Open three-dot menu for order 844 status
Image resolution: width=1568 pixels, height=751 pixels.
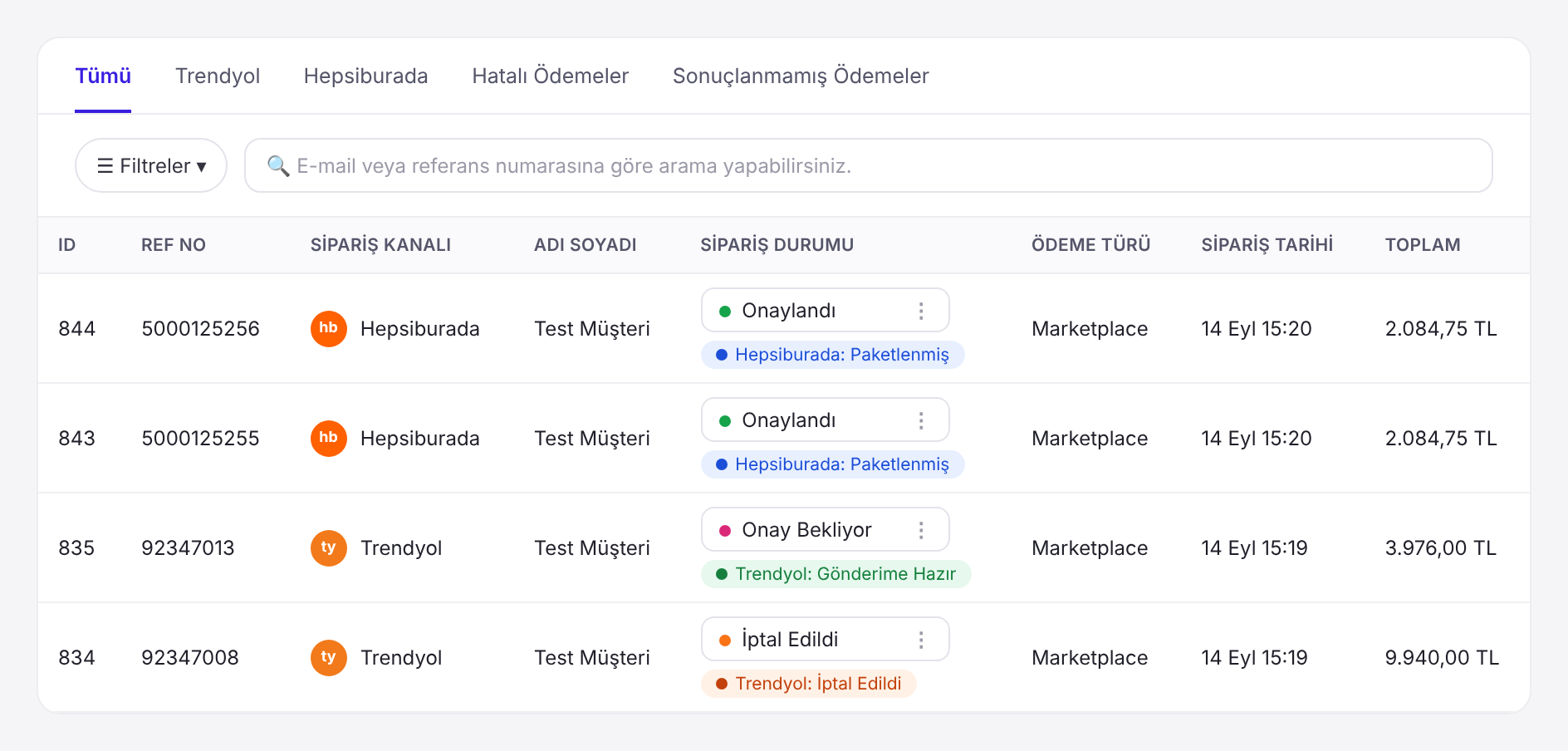(x=921, y=311)
